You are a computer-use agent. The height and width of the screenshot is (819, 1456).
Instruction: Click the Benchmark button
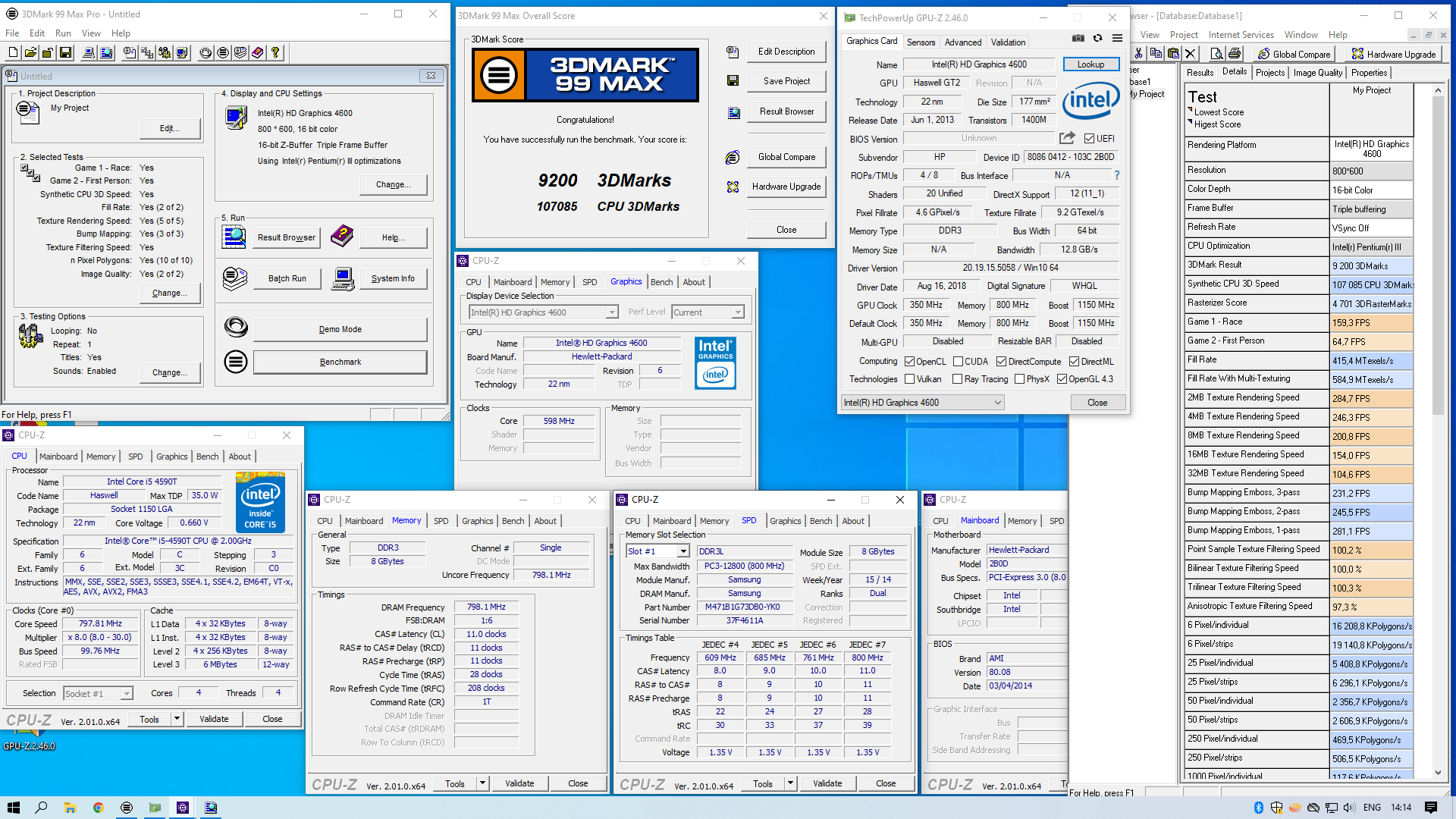coord(340,362)
